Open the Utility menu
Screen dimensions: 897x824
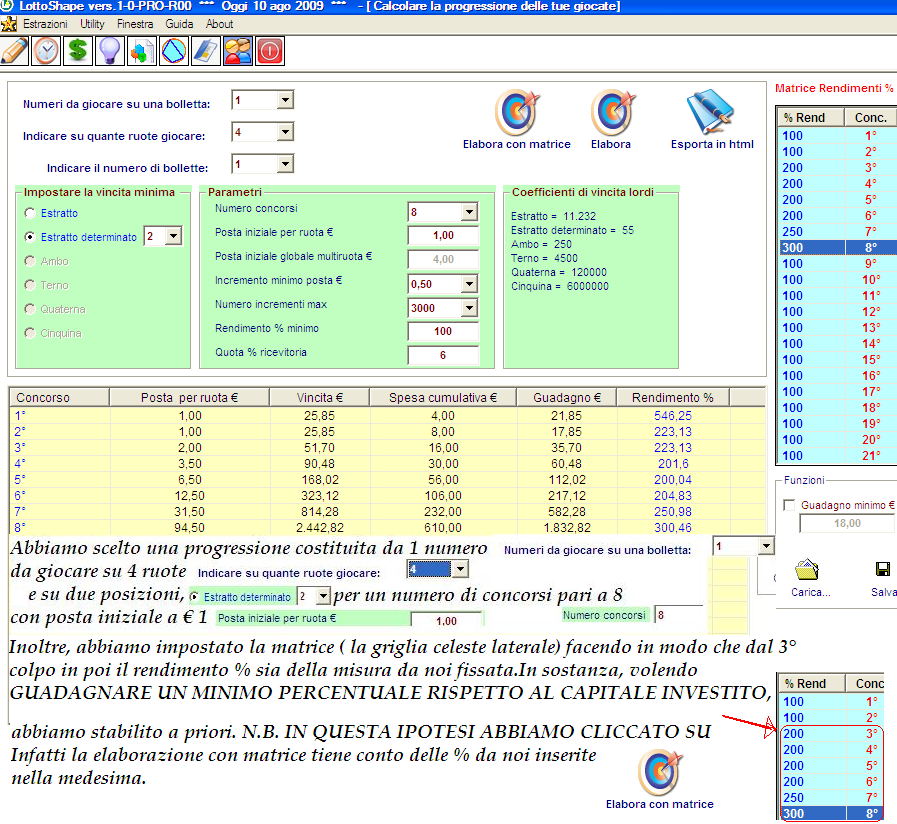[x=92, y=24]
